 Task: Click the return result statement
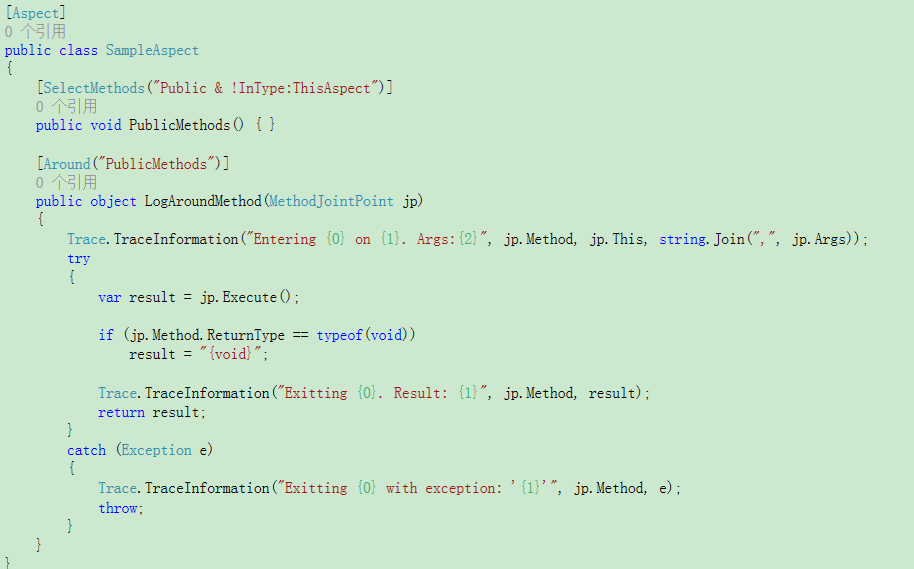(152, 412)
